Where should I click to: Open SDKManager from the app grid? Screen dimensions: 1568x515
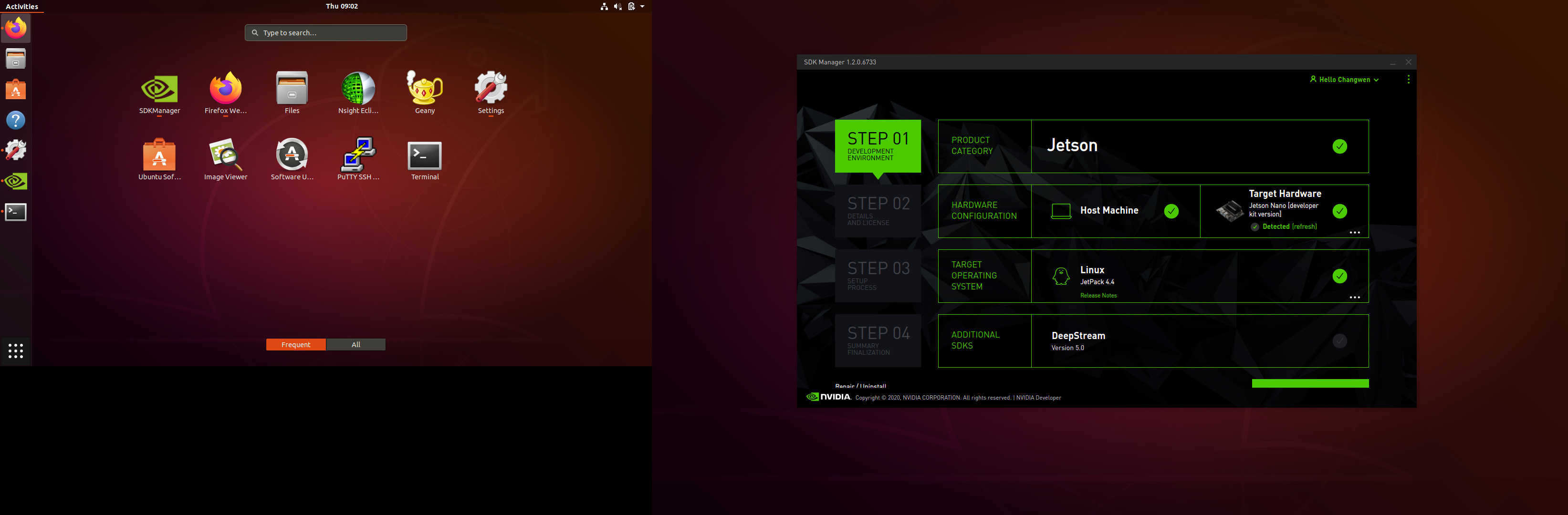coord(159,90)
